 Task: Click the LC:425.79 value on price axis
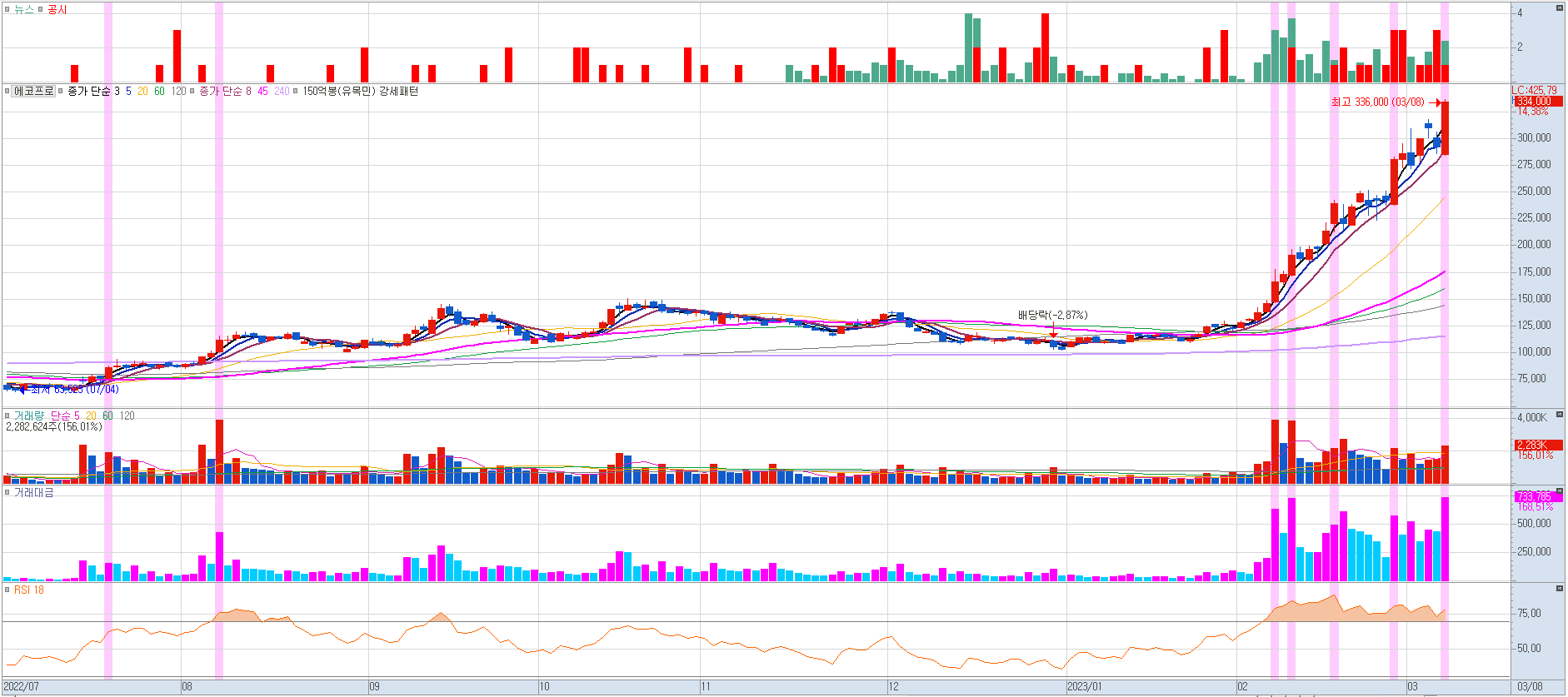coord(1534,90)
